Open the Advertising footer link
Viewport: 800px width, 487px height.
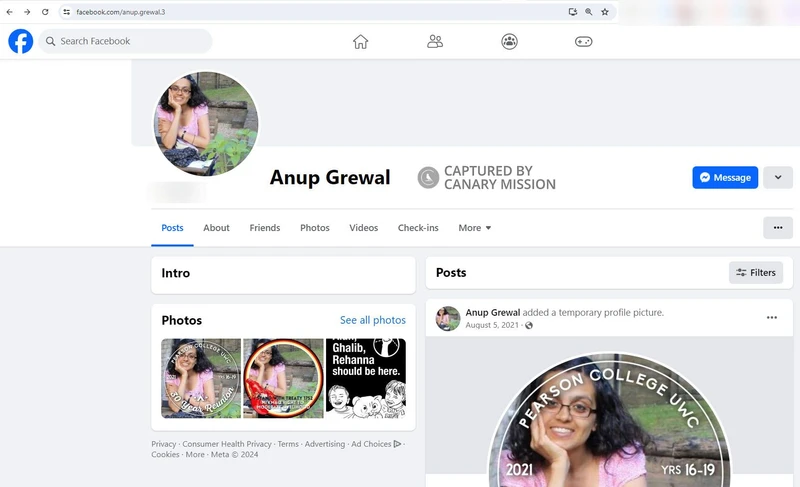[325, 444]
